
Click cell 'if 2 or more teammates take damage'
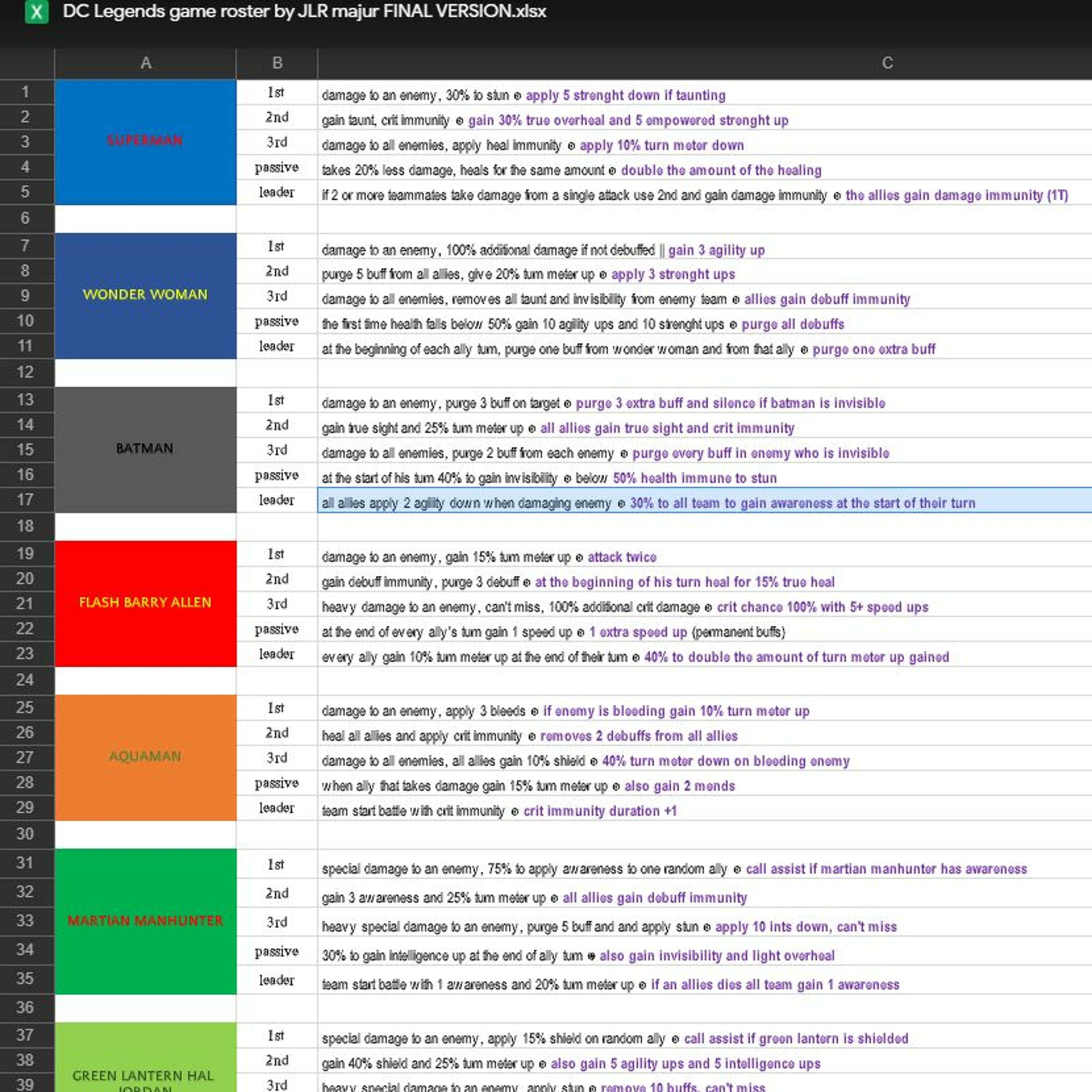click(705, 192)
